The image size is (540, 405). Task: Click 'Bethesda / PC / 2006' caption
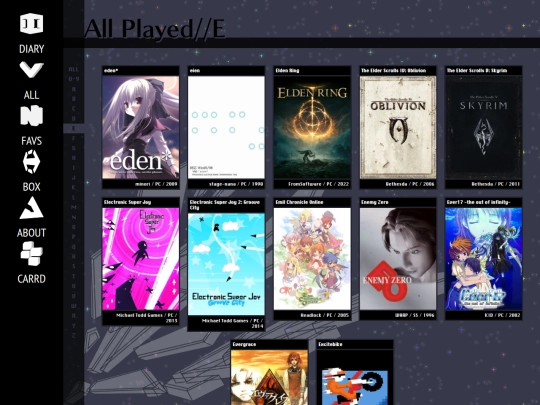(x=410, y=184)
